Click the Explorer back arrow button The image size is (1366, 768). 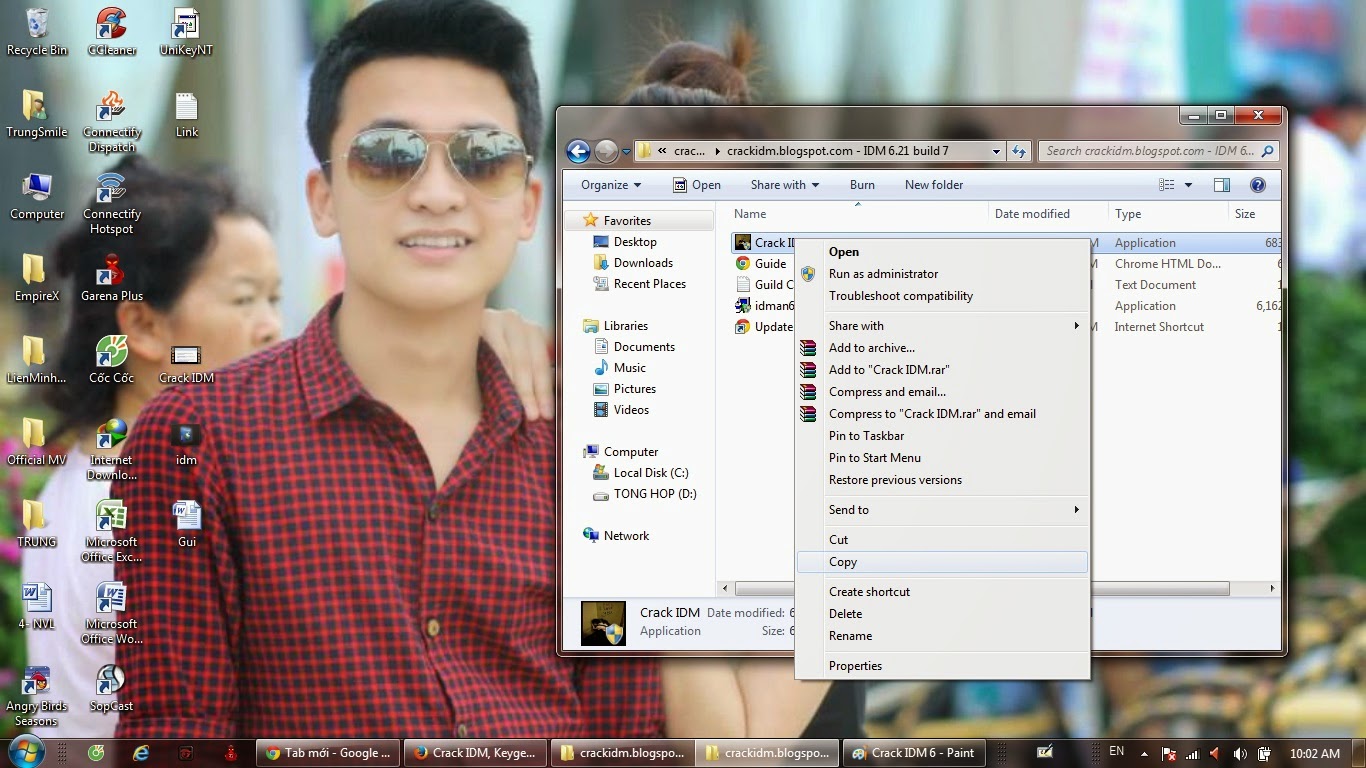[578, 151]
